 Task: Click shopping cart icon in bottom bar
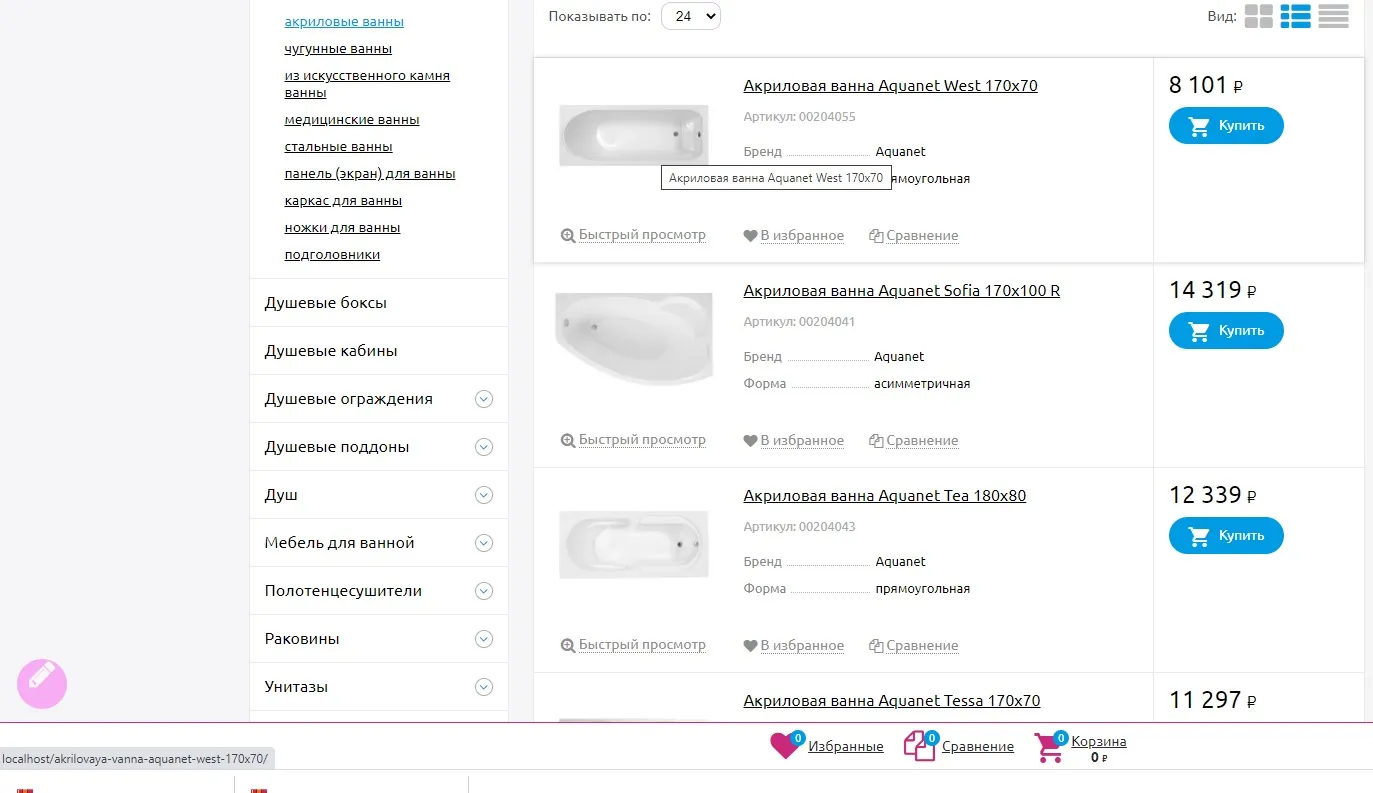(1050, 747)
